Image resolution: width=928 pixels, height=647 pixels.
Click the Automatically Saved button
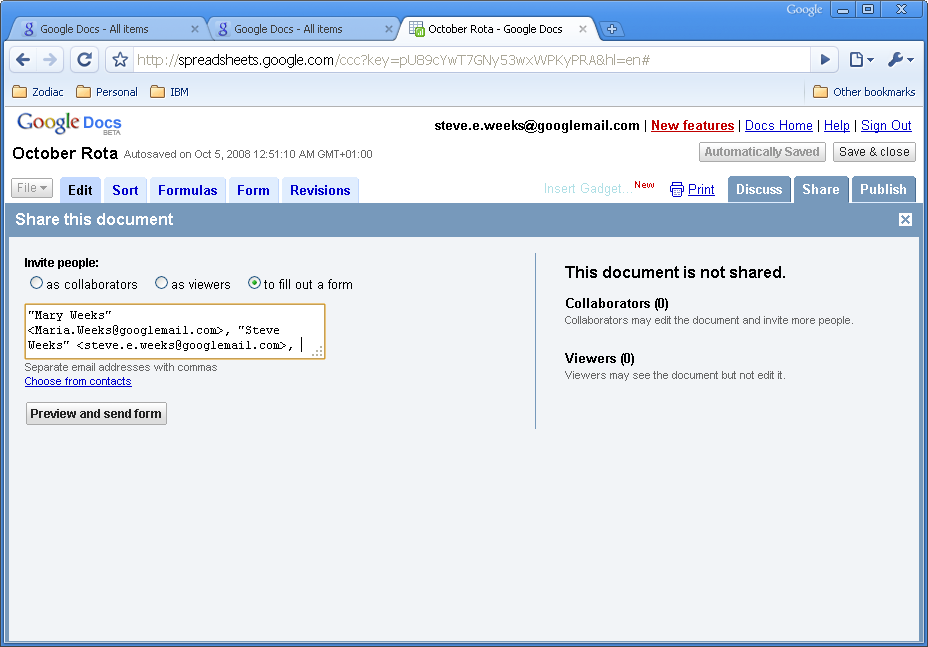[762, 152]
